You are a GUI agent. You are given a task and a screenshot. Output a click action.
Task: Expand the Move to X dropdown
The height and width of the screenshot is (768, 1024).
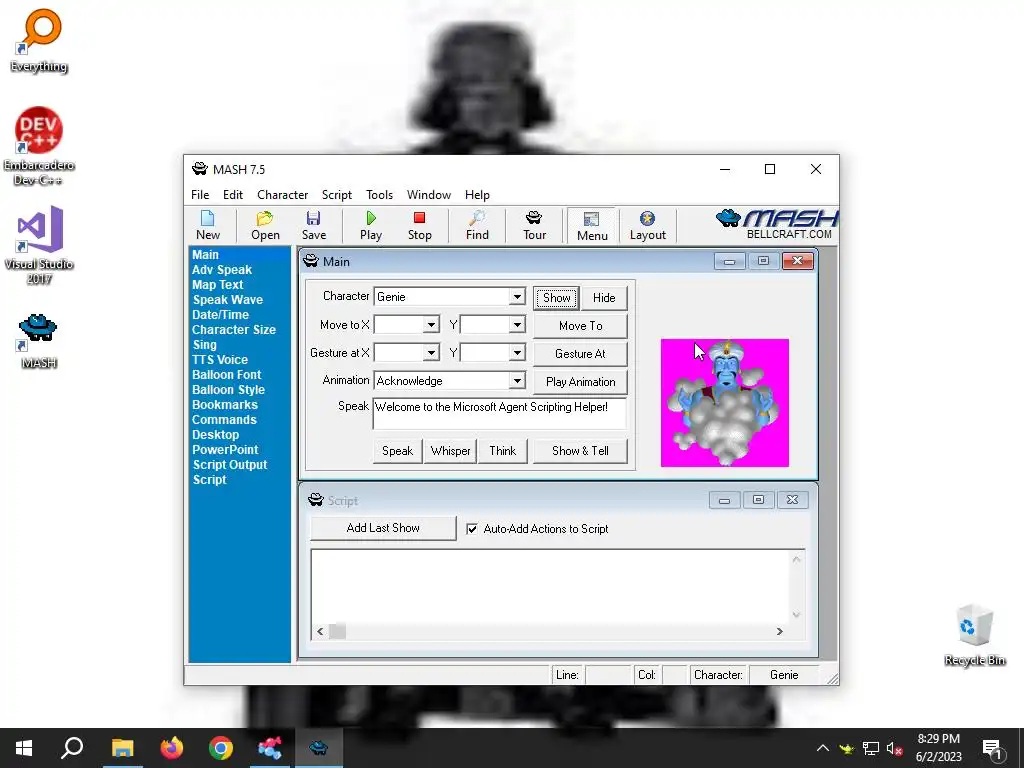tap(431, 325)
